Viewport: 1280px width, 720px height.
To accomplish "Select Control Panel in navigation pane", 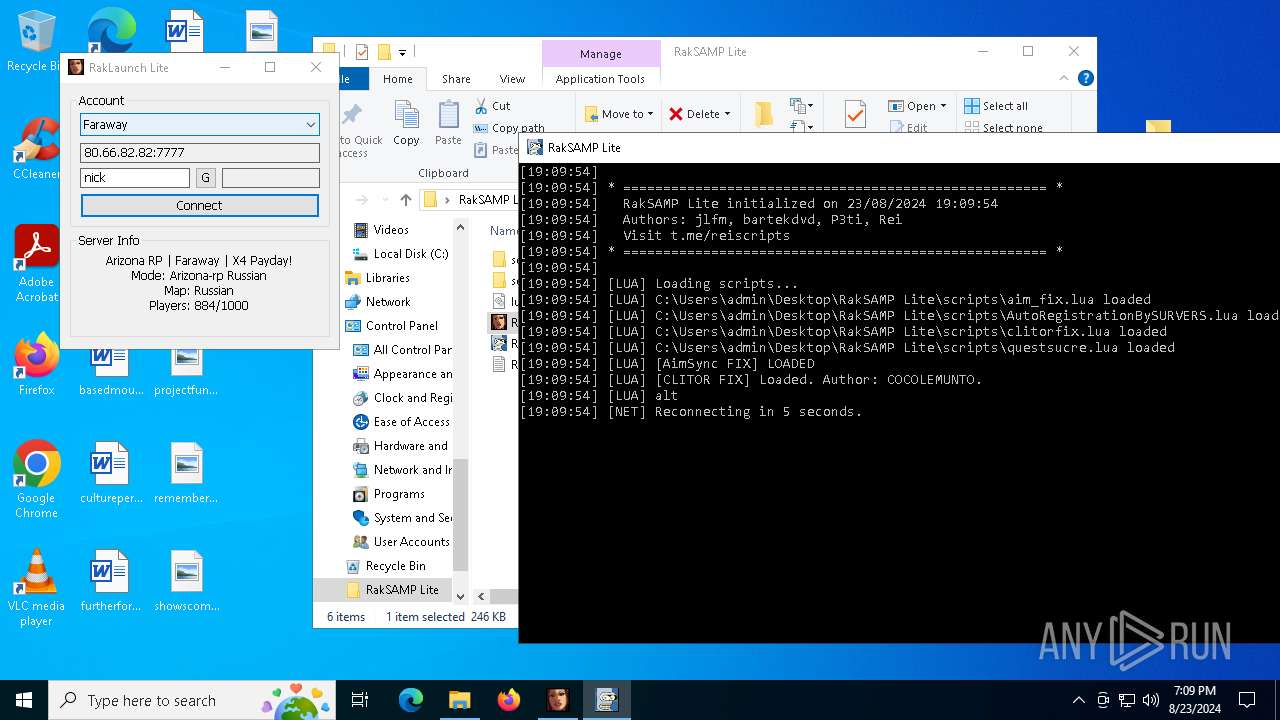I will click(x=391, y=326).
